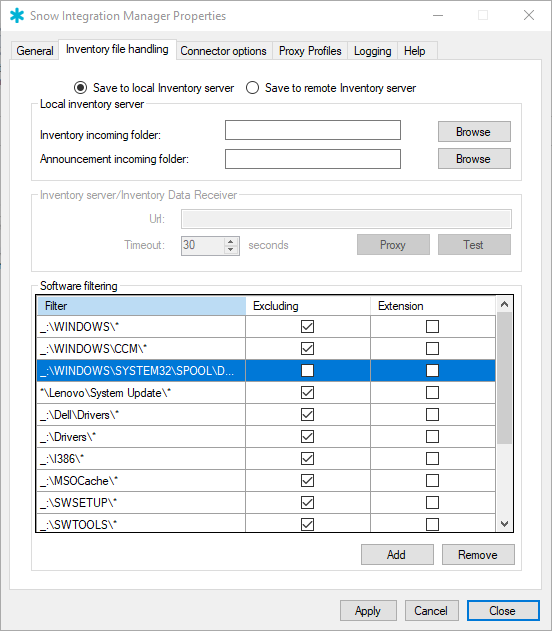
Task: Go to the Proxy Profiles tab
Action: tap(310, 51)
